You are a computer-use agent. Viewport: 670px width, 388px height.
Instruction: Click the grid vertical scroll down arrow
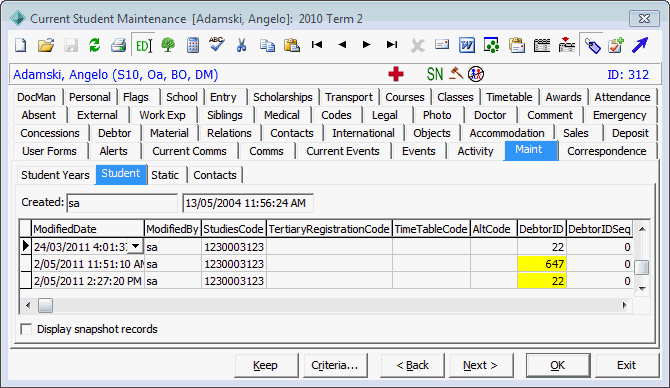point(642,289)
